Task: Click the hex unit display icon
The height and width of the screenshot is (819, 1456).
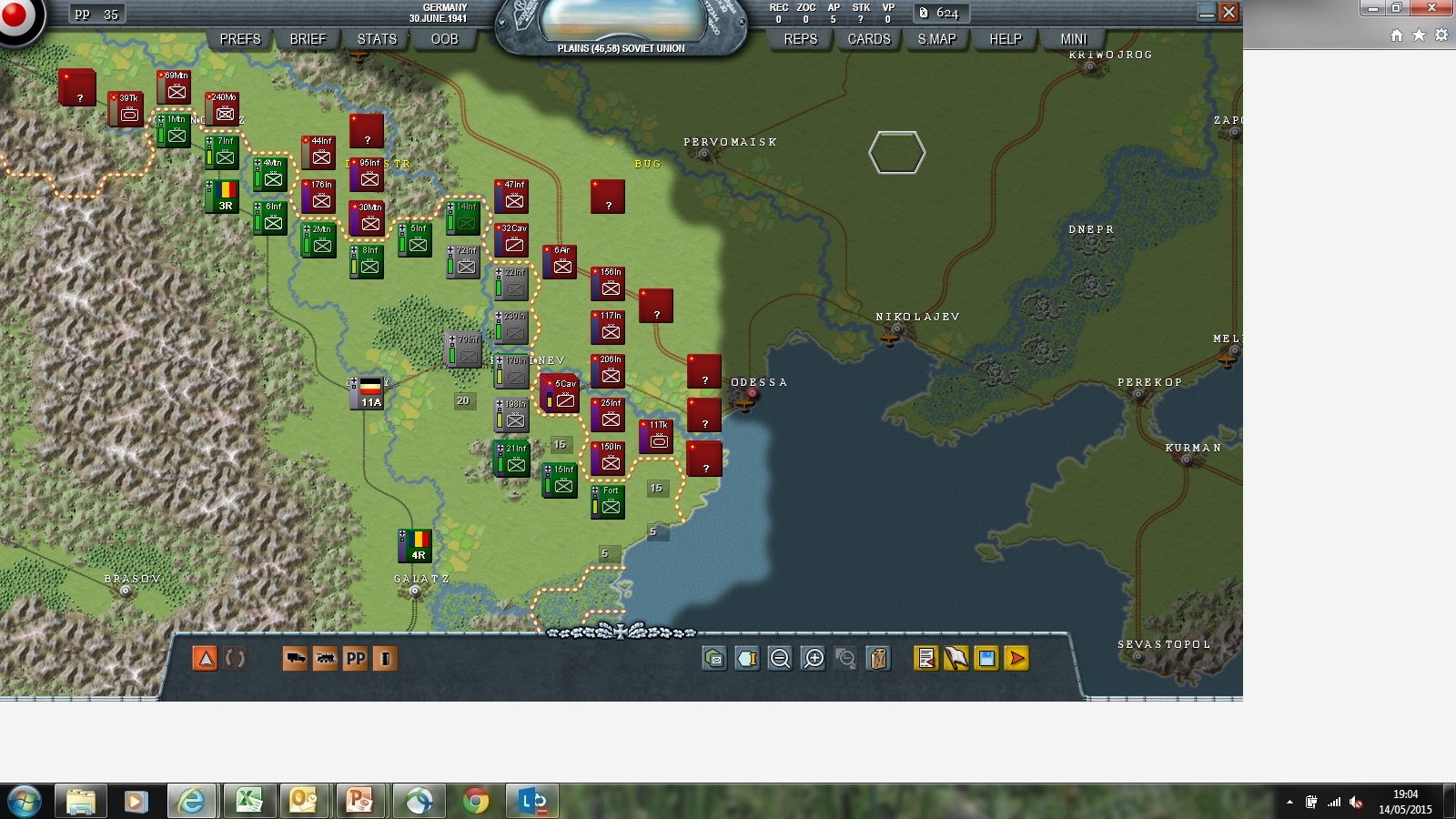Action: 714,658
